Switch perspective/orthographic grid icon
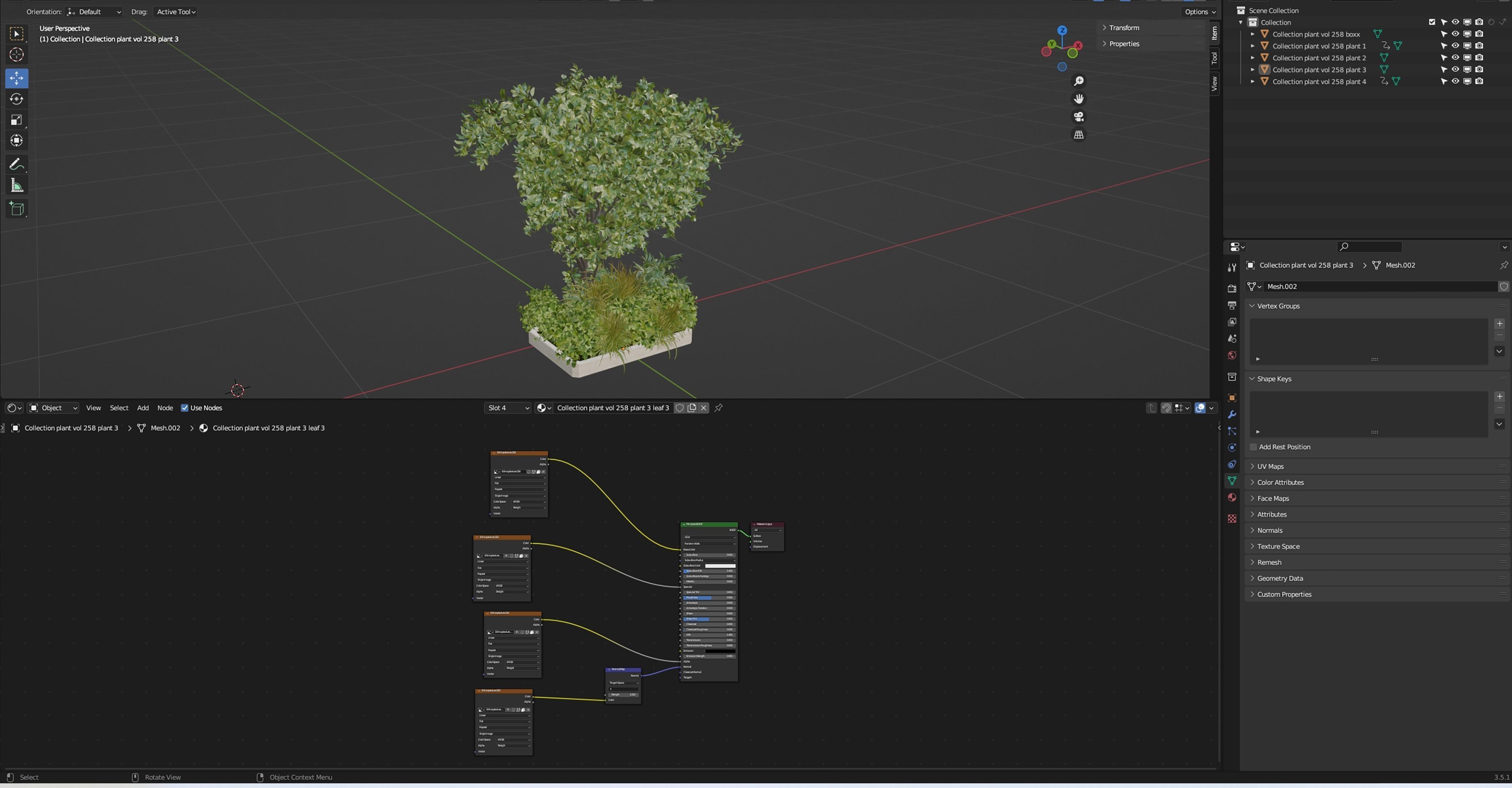This screenshot has height=788, width=1512. coord(1078,135)
